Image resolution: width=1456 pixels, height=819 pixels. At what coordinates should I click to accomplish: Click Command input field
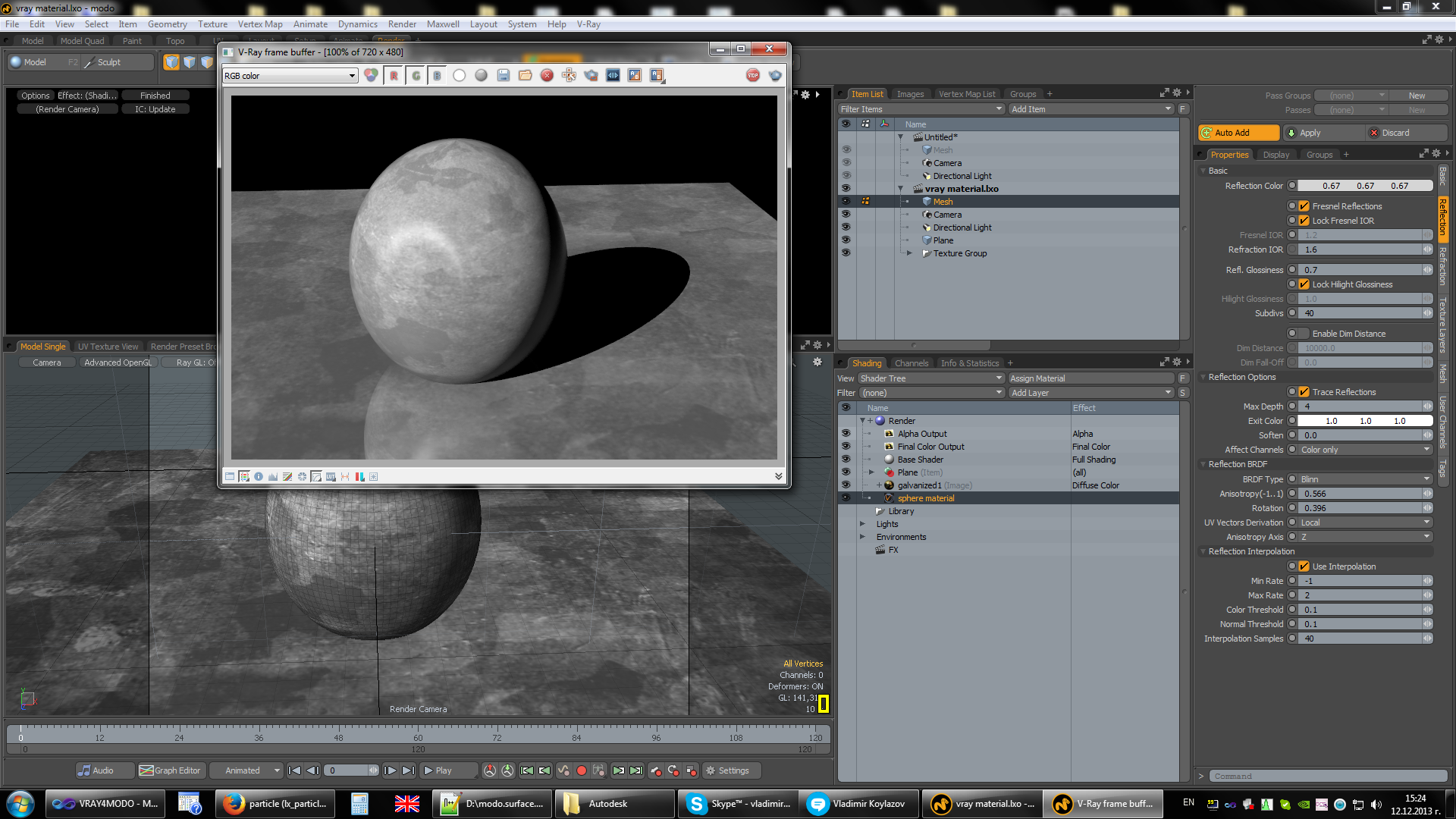pos(1329,776)
